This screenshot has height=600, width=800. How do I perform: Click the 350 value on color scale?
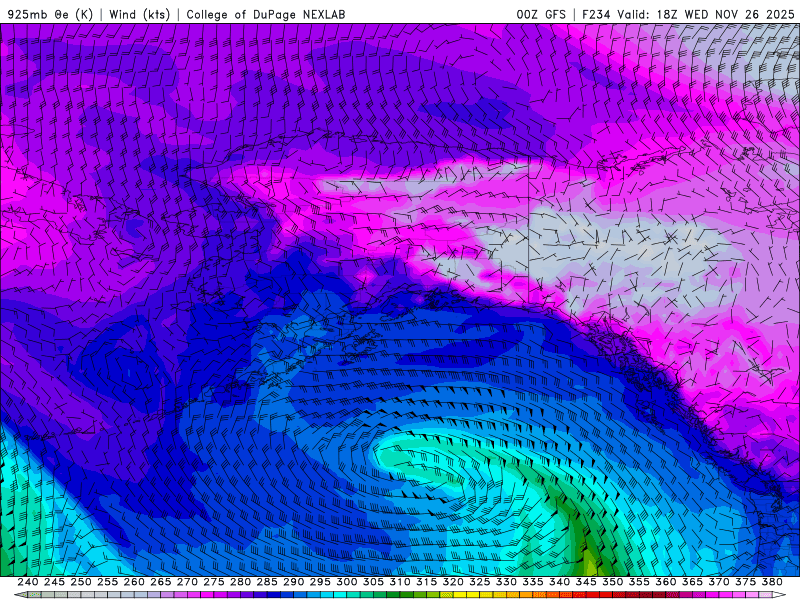(x=612, y=582)
